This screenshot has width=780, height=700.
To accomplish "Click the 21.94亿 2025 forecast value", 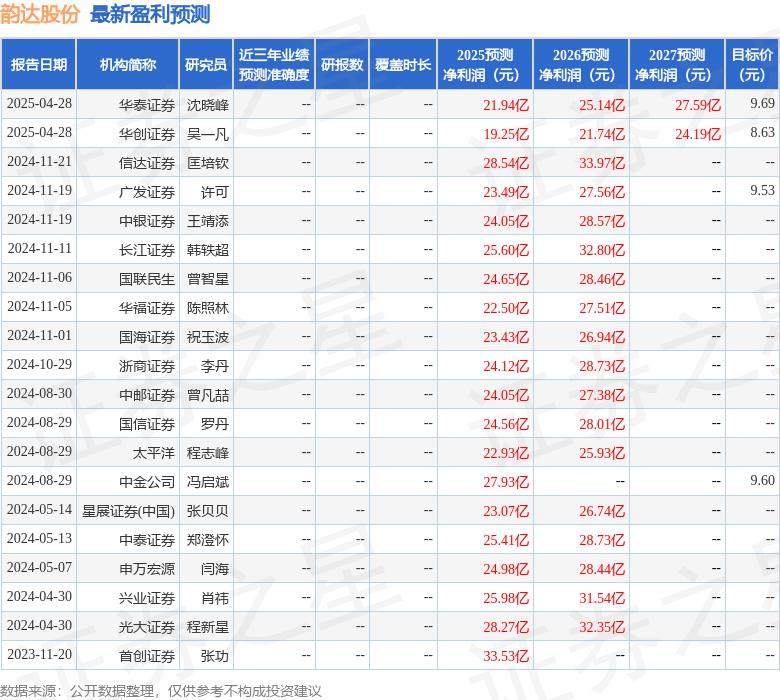I will tap(506, 105).
